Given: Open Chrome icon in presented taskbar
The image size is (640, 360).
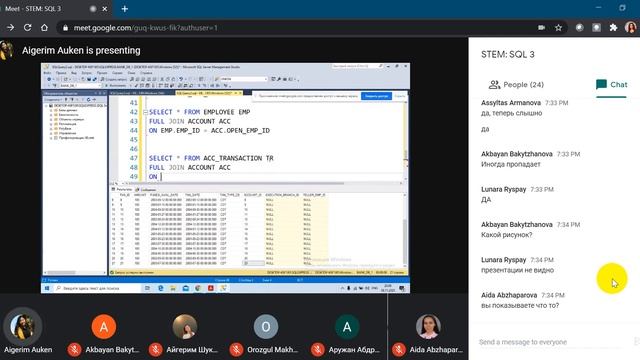Looking at the screenshot, I should [x=198, y=288].
